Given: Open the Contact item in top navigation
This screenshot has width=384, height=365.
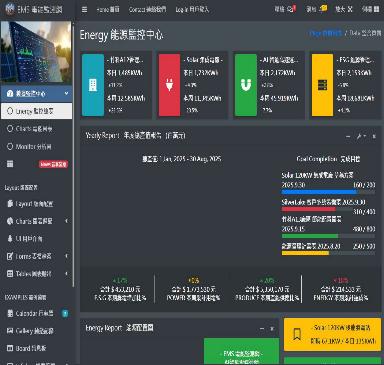Looking at the screenshot, I should (x=147, y=9).
